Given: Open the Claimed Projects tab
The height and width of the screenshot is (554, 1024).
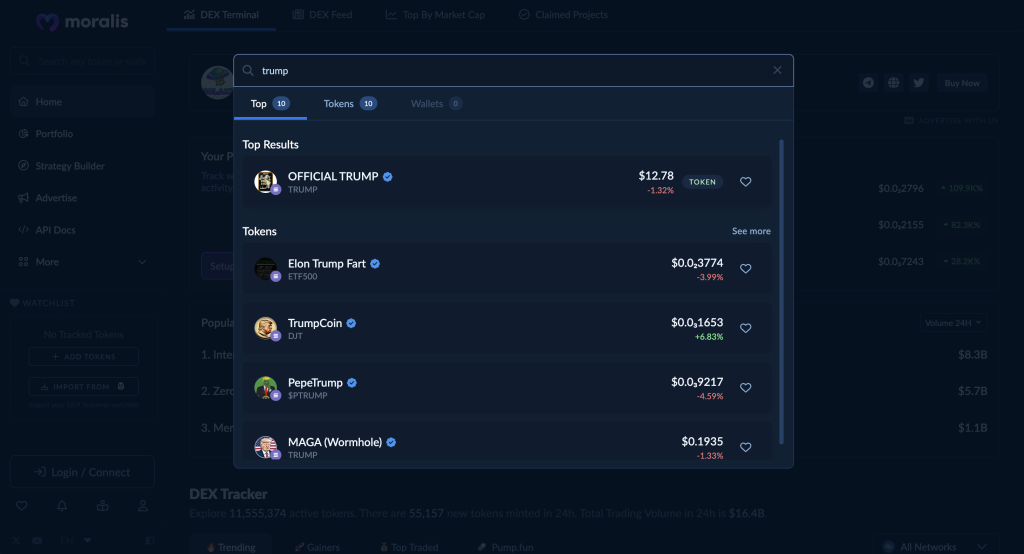Looking at the screenshot, I should [563, 14].
